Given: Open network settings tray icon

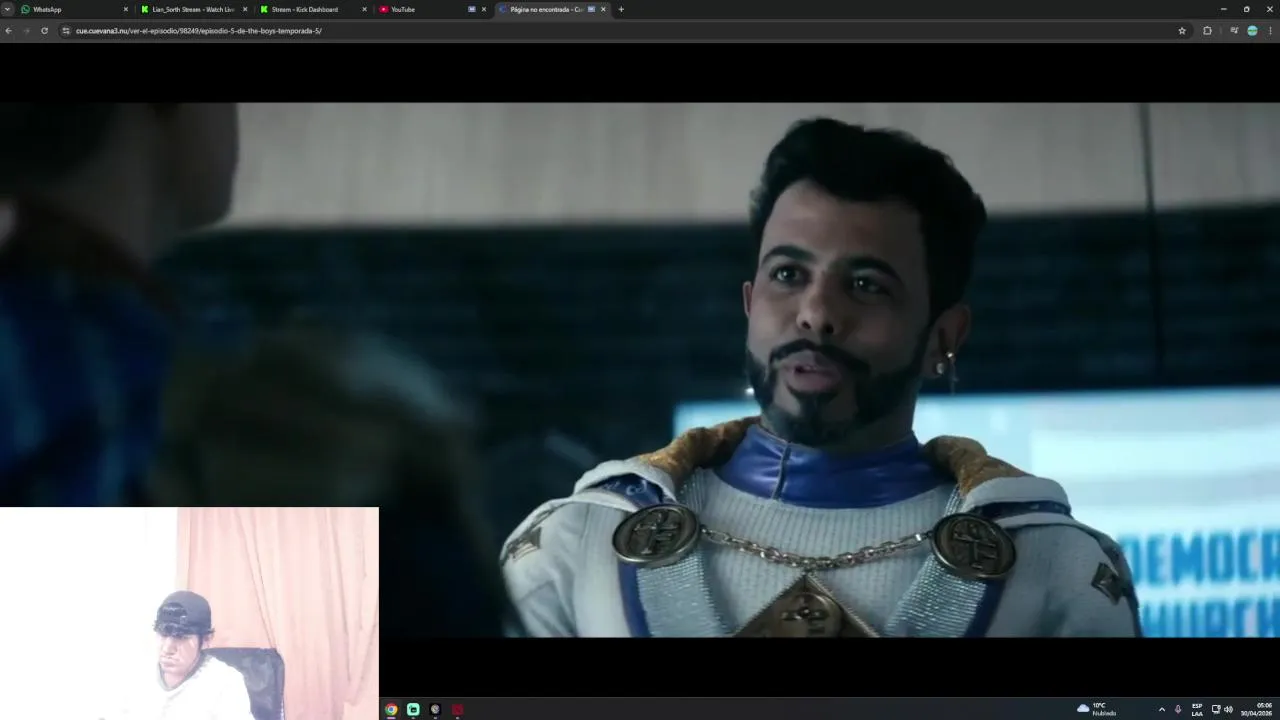Looking at the screenshot, I should [x=1216, y=709].
